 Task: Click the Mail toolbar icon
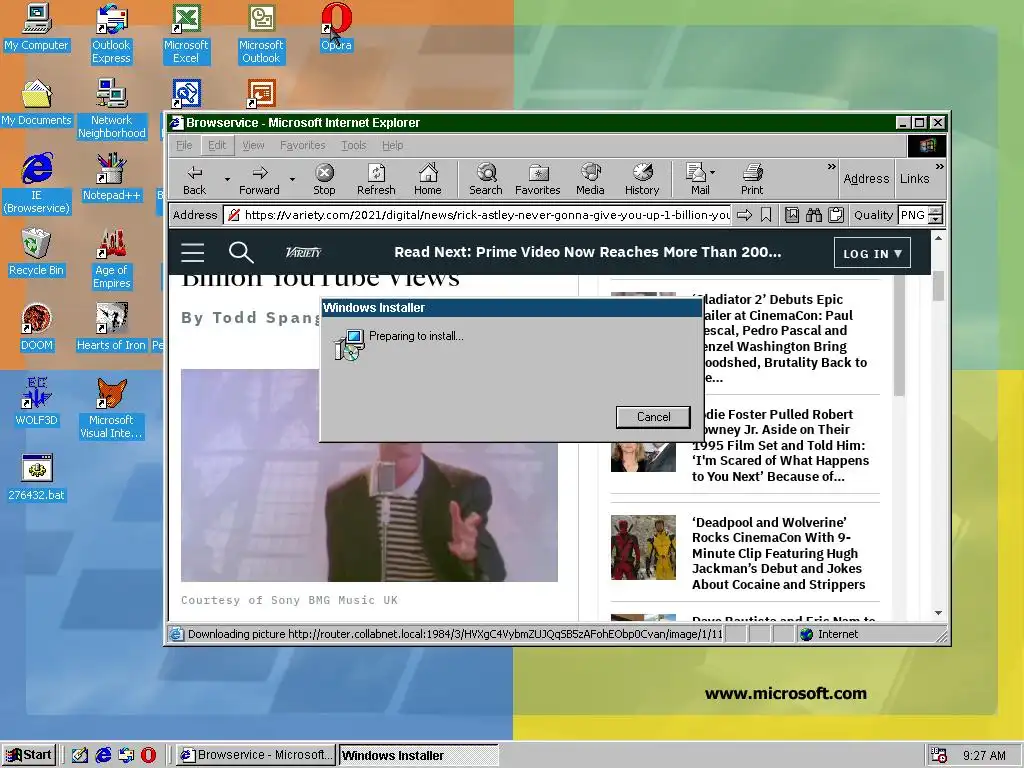point(697,180)
